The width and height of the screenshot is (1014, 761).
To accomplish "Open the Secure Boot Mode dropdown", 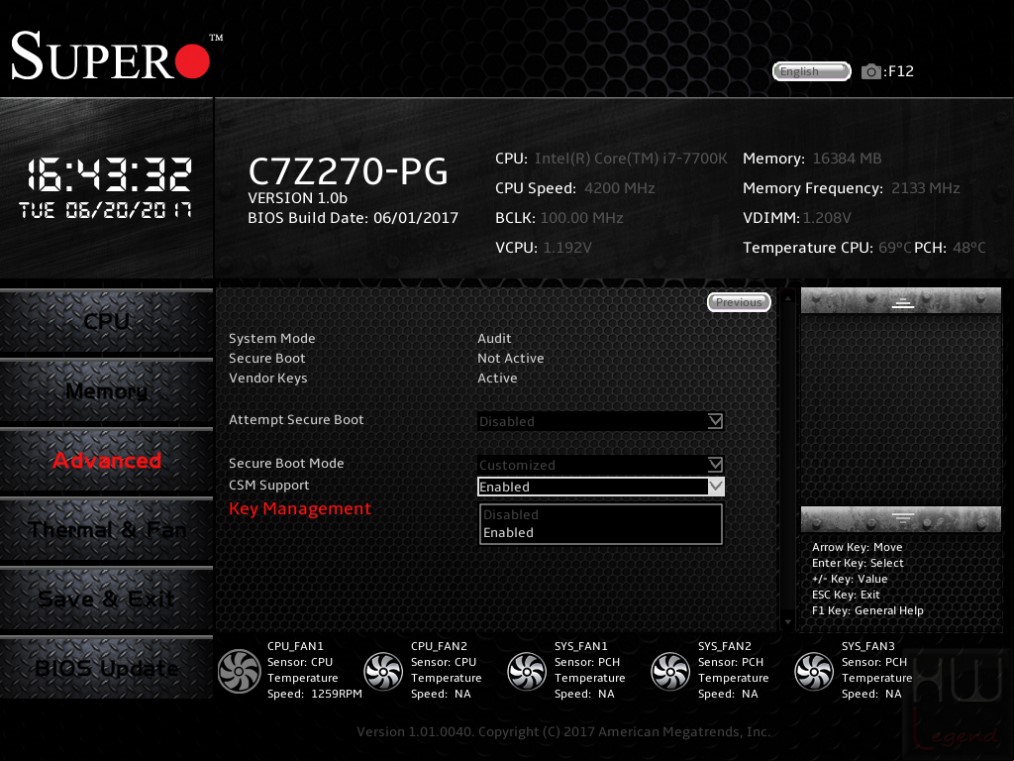I will coord(600,464).
